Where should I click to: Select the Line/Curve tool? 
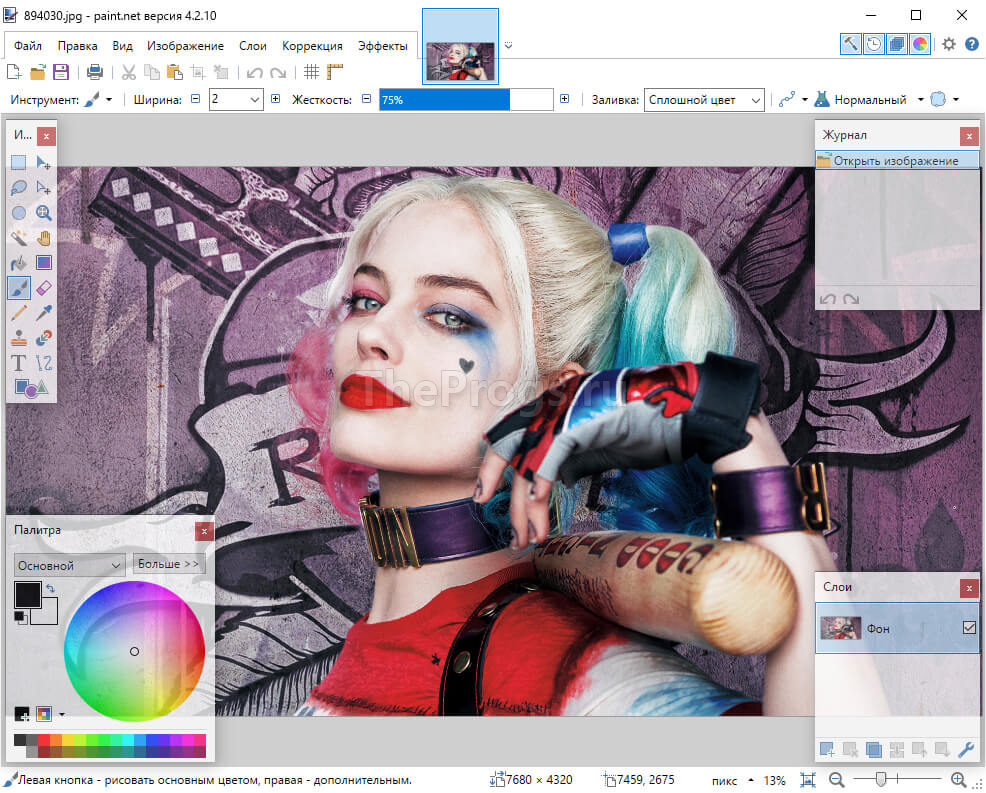pos(43,363)
